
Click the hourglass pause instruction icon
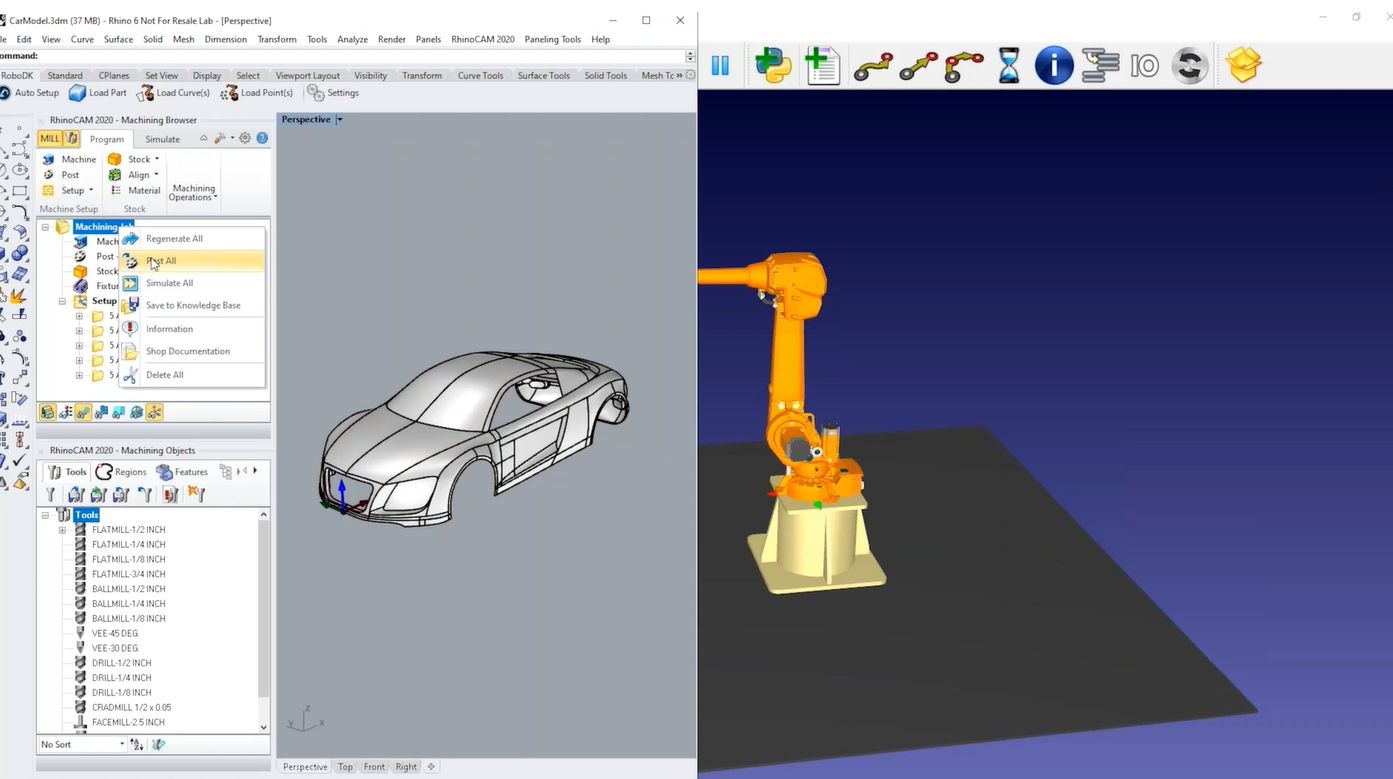click(x=1009, y=66)
